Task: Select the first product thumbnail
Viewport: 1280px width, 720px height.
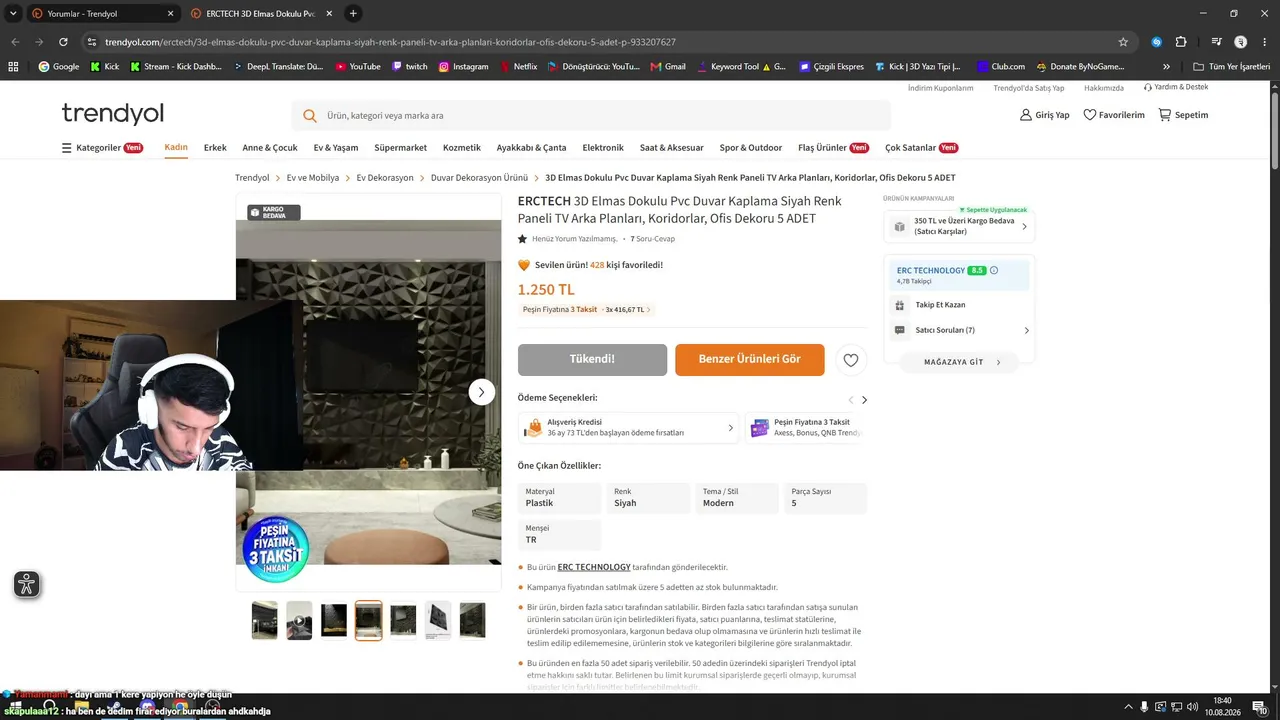Action: coord(265,620)
